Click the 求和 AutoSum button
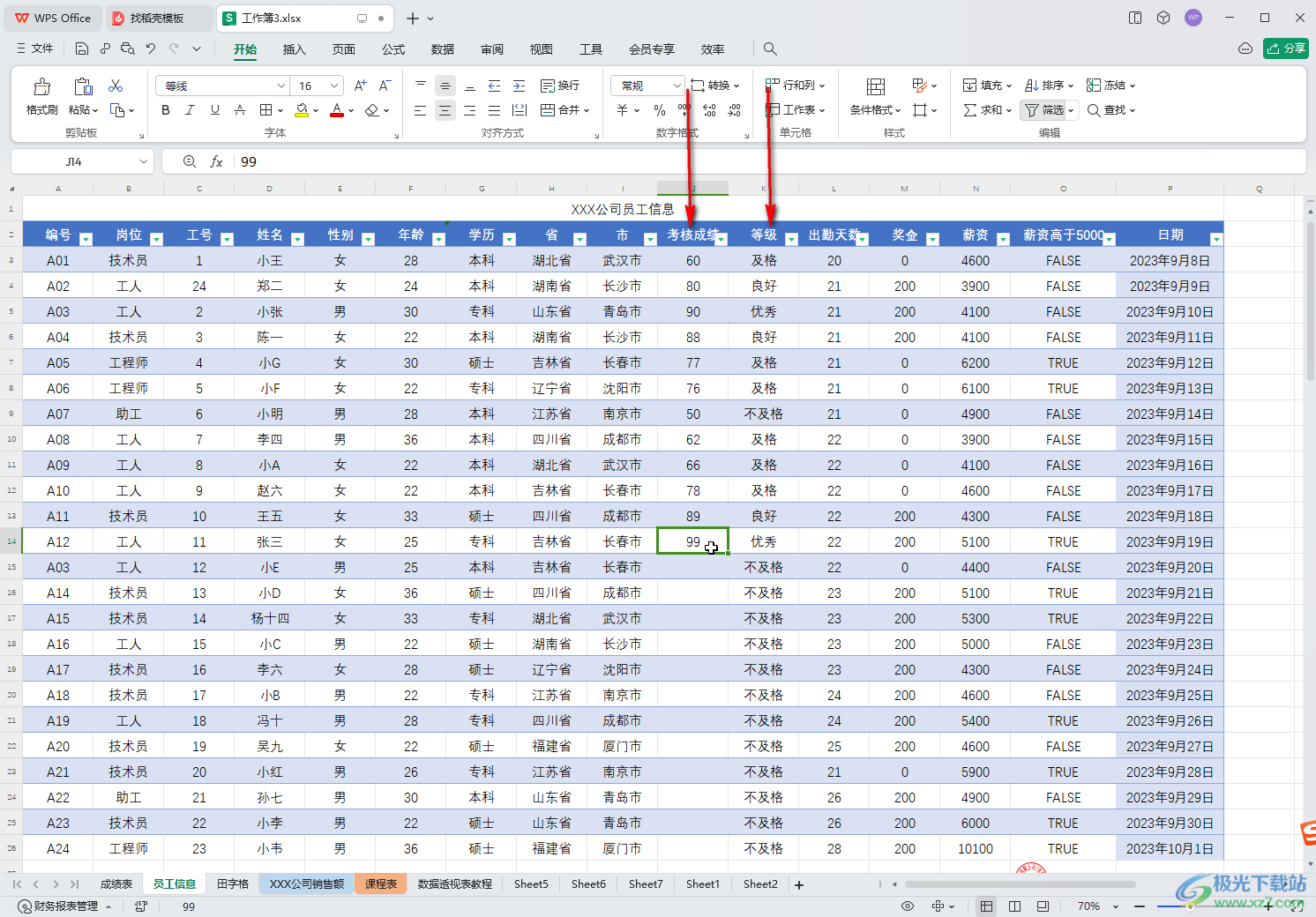Screen dimensions: 1316x917 pyautogui.click(x=987, y=110)
